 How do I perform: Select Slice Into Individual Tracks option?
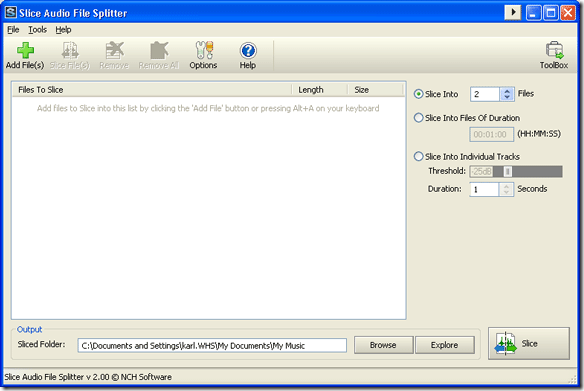pyautogui.click(x=418, y=156)
